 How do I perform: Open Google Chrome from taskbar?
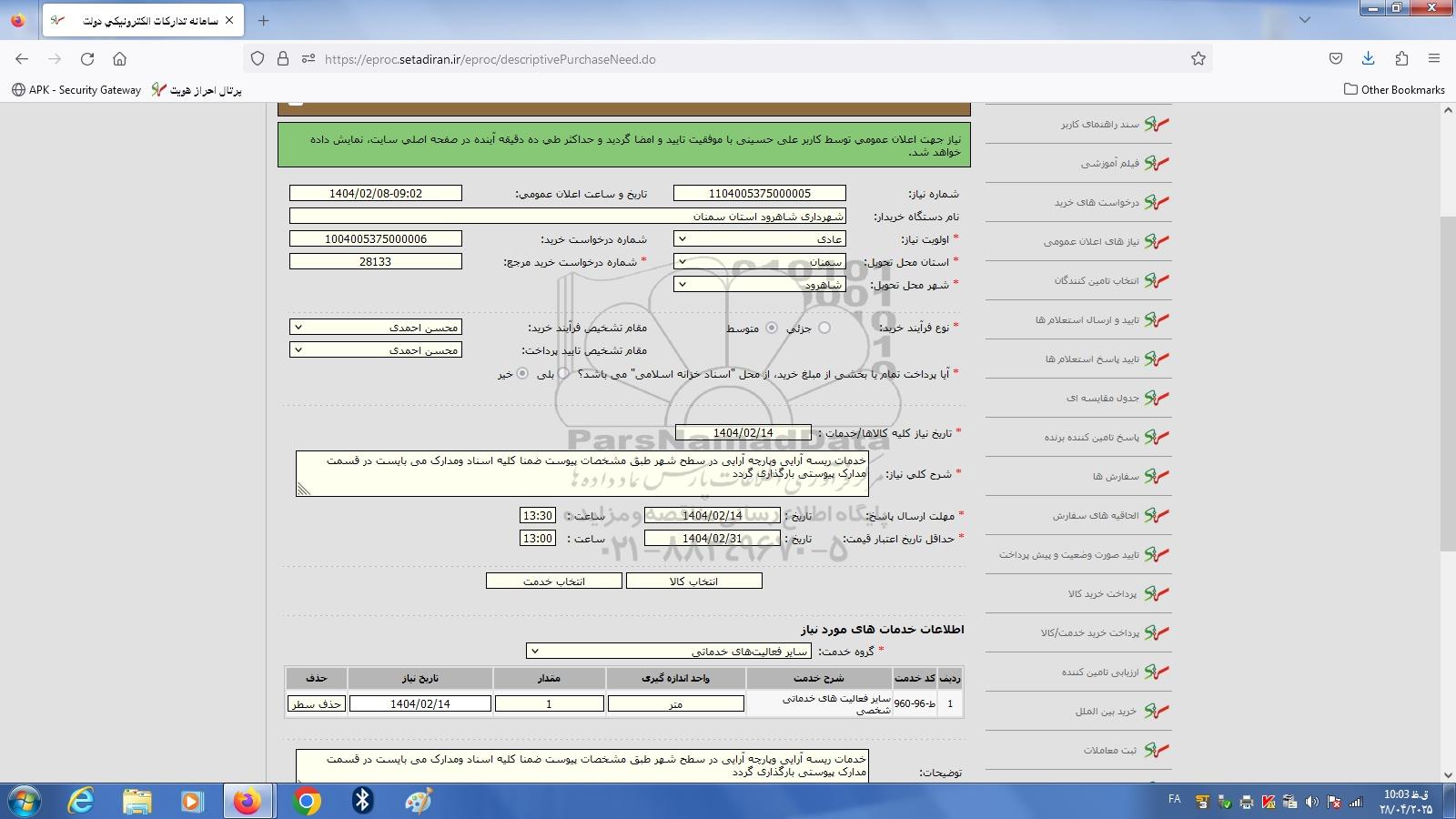pos(307,801)
